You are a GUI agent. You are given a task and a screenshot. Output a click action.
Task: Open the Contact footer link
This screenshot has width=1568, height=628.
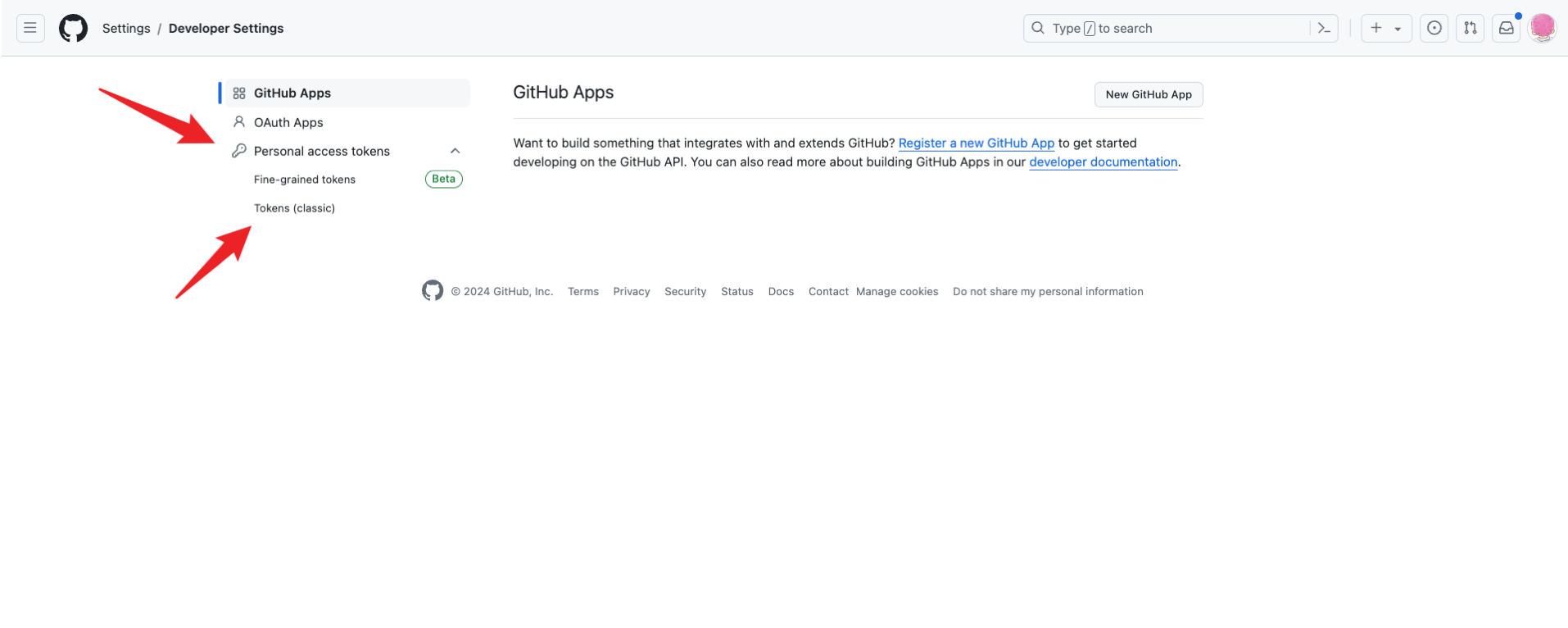(828, 291)
